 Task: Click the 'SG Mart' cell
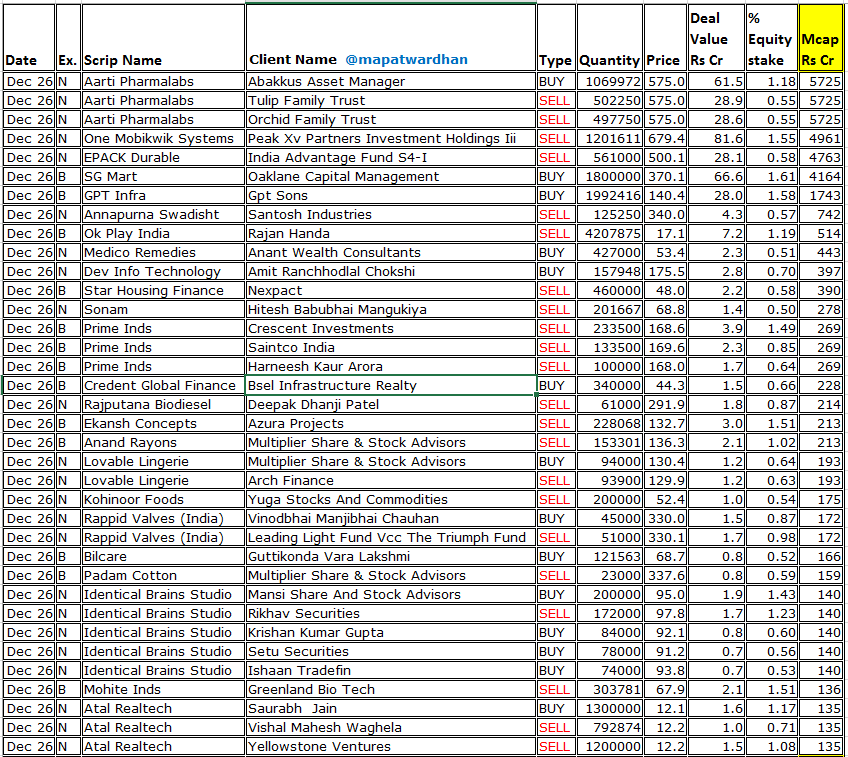click(163, 176)
